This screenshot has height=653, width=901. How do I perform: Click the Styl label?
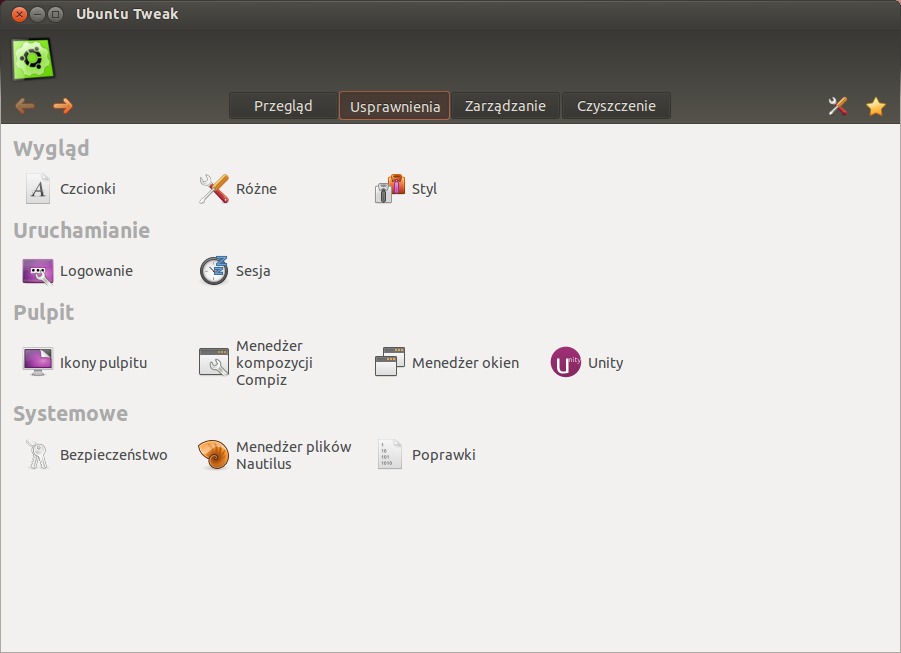pyautogui.click(x=425, y=189)
